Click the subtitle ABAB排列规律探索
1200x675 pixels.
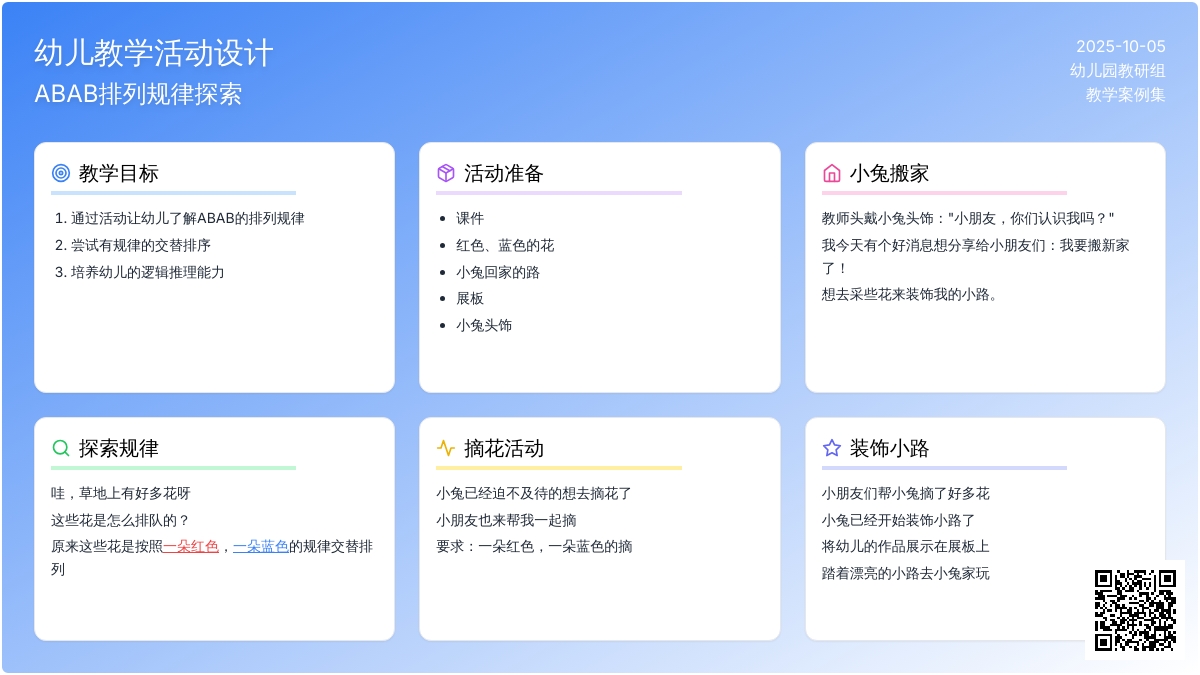tap(138, 94)
